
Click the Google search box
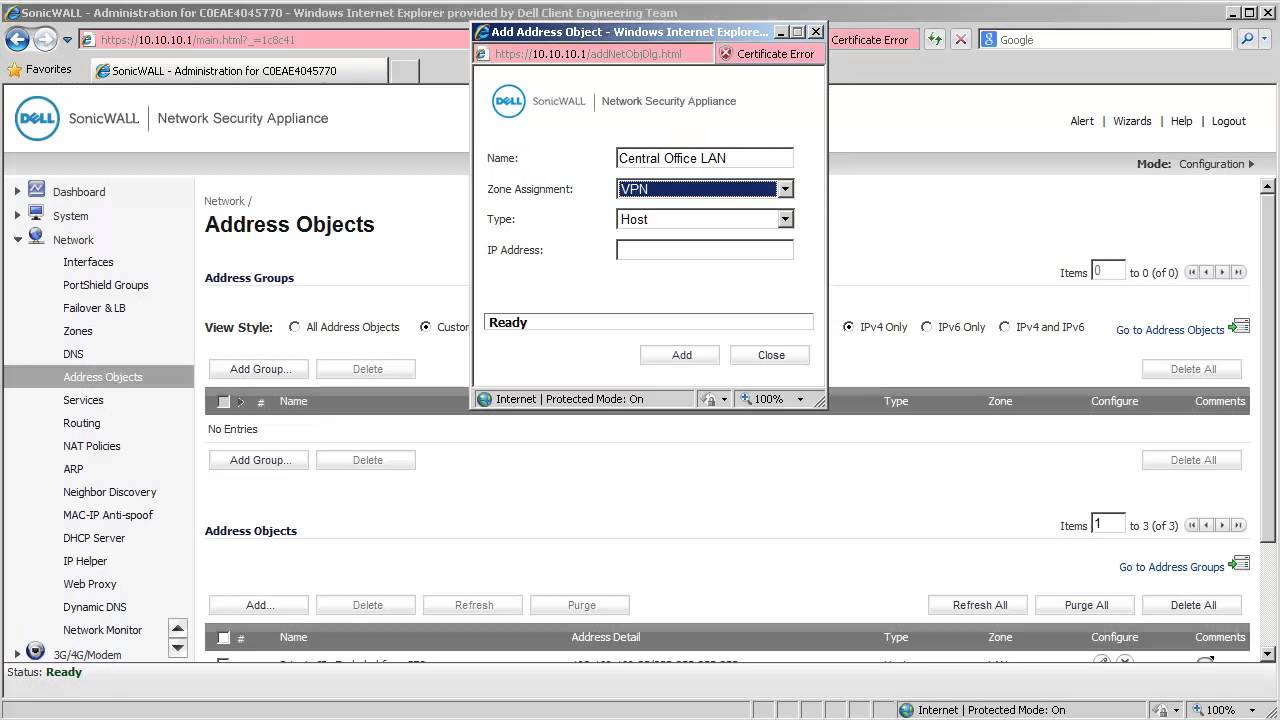point(1105,40)
